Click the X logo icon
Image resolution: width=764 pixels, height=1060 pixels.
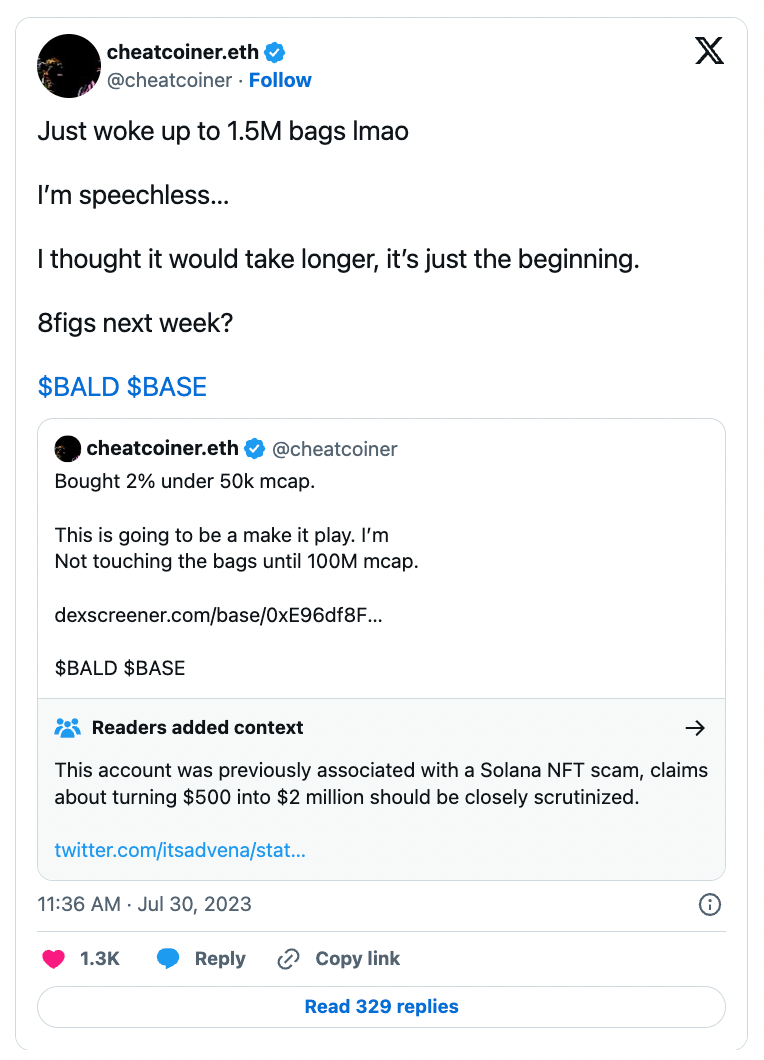pos(709,52)
